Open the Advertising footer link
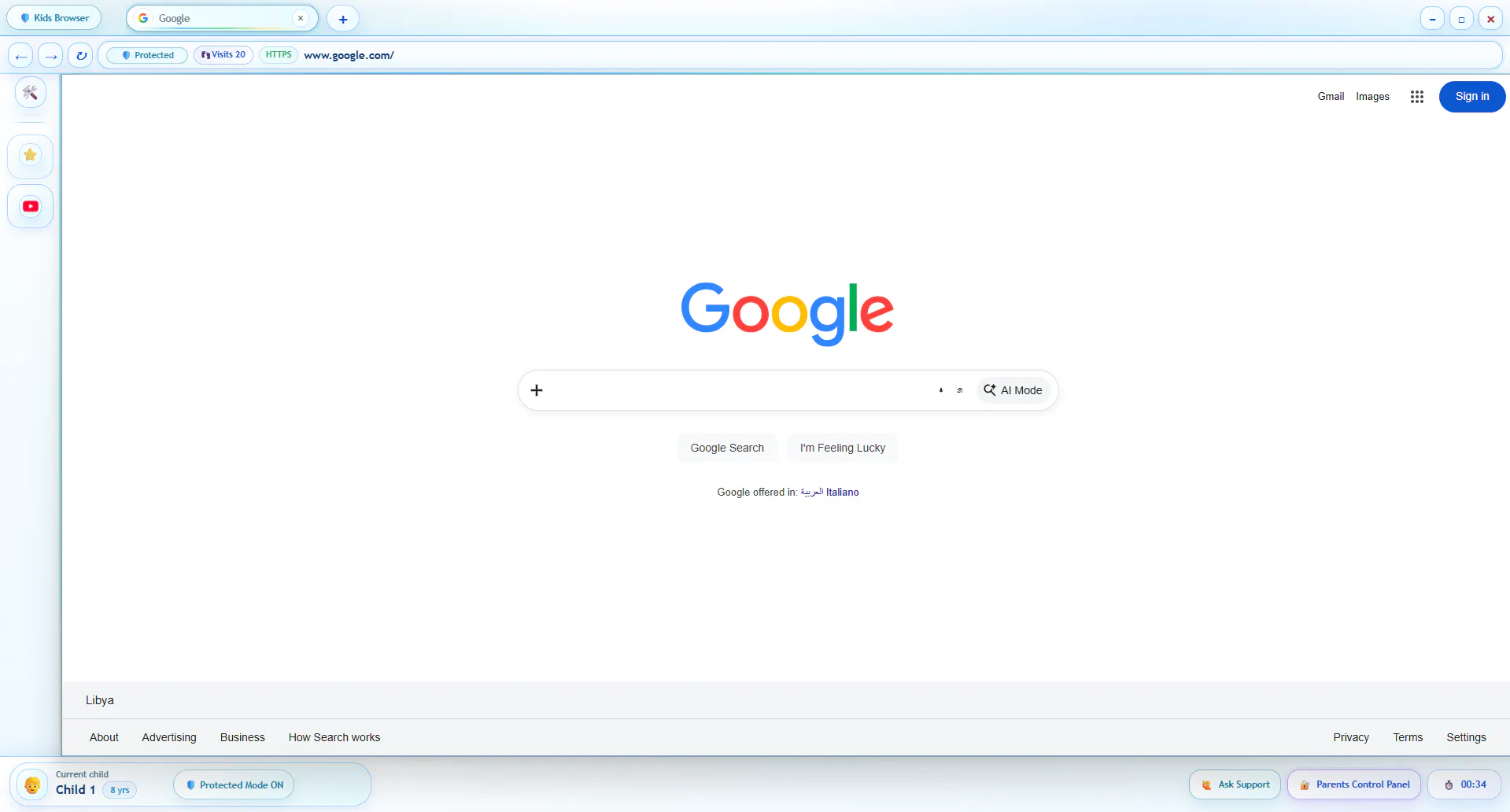This screenshot has height=812, width=1510. (169, 737)
